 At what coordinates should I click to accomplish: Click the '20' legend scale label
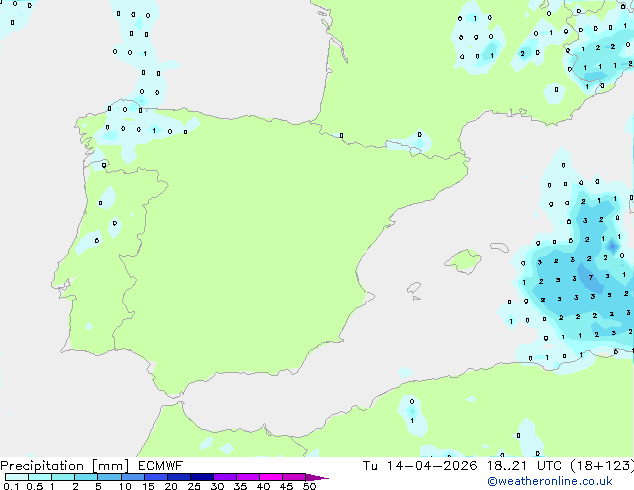(171, 486)
